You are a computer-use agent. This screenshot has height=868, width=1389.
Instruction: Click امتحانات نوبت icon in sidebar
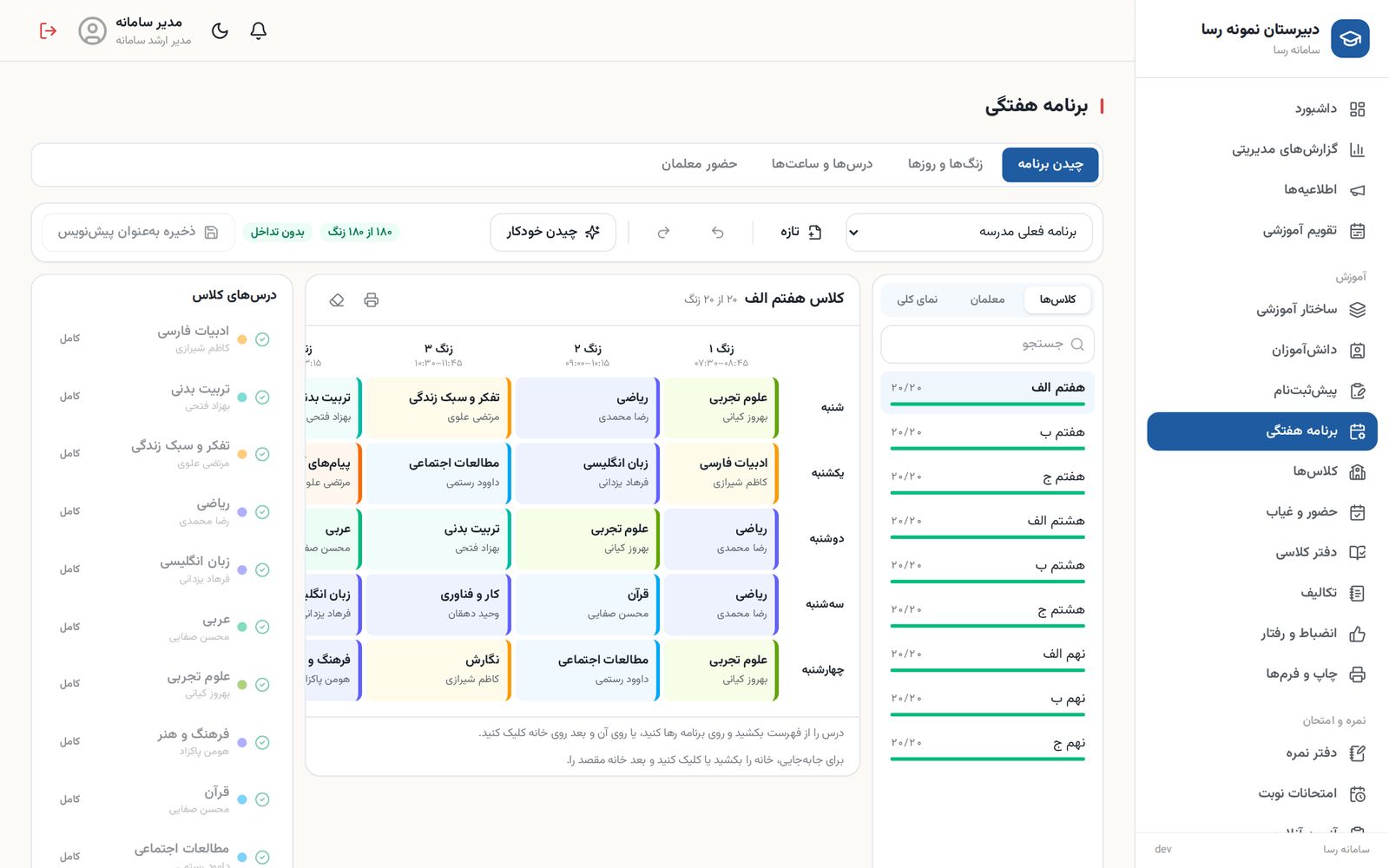click(1358, 793)
